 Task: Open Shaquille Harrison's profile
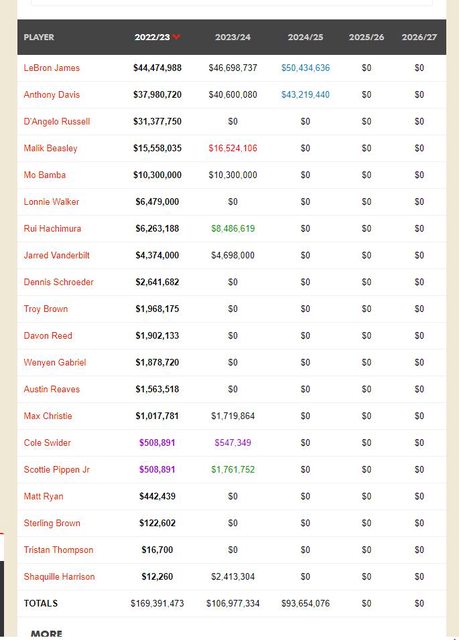pos(59,576)
